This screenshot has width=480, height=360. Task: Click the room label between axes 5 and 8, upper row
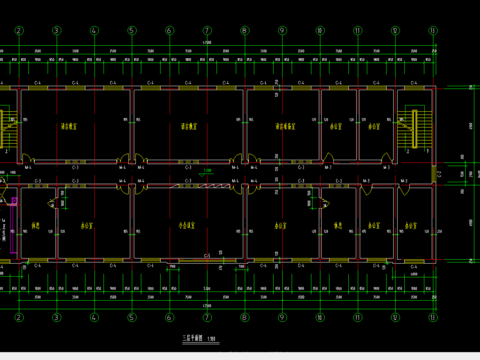[189, 126]
